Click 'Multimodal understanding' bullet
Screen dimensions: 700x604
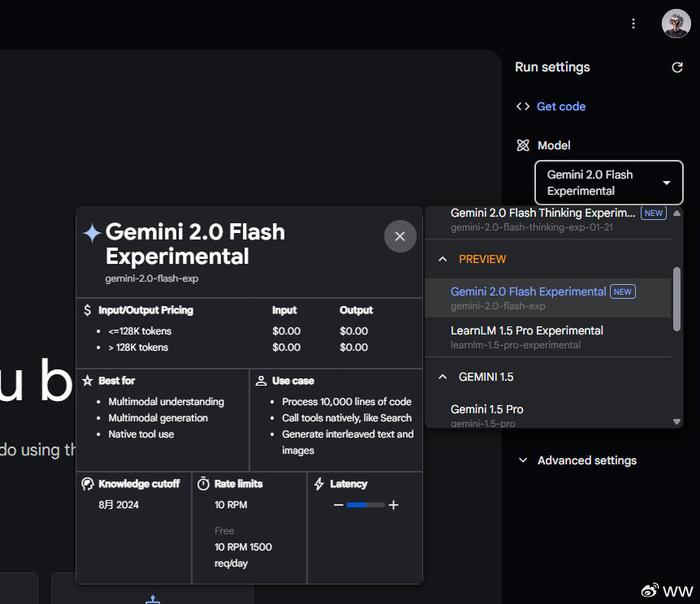166,401
